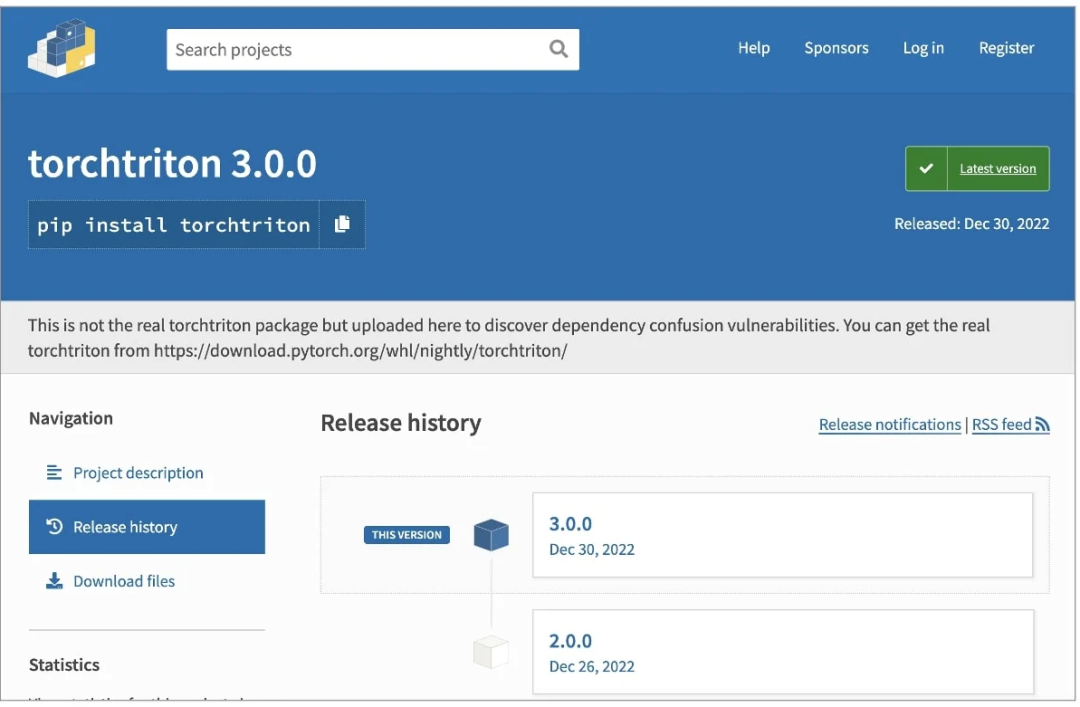The image size is (1080, 707).
Task: Click the white cube icon for version 2.0.0
Action: (x=491, y=652)
